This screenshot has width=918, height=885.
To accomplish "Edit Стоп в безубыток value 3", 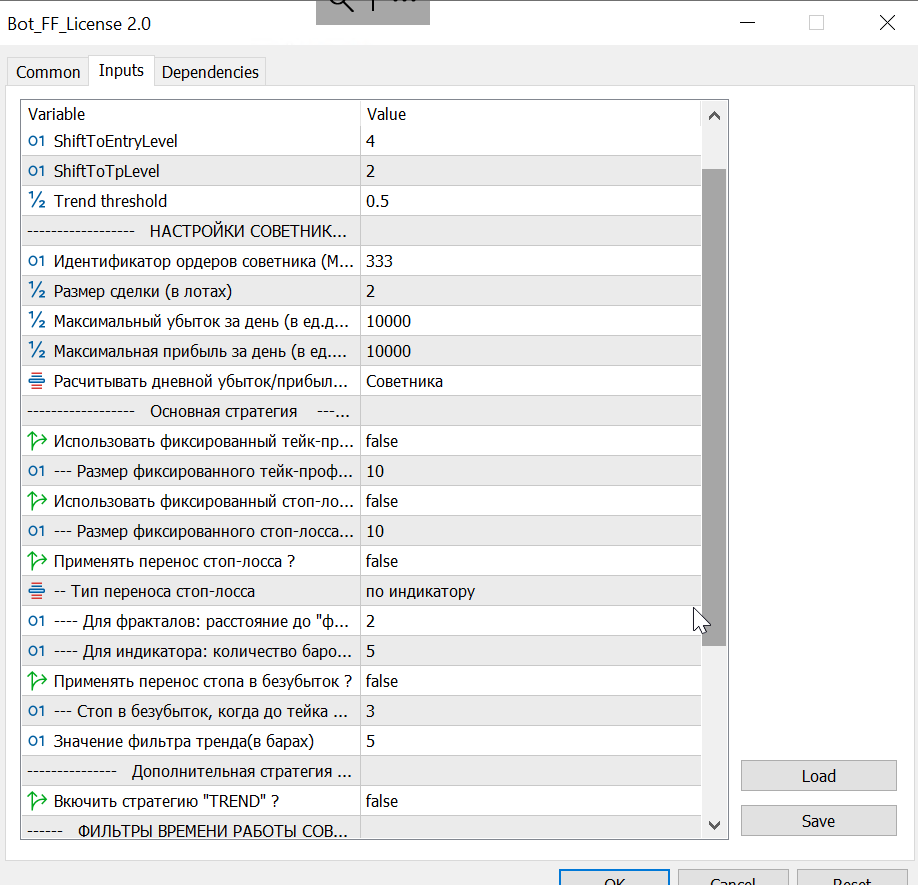I will coord(530,711).
